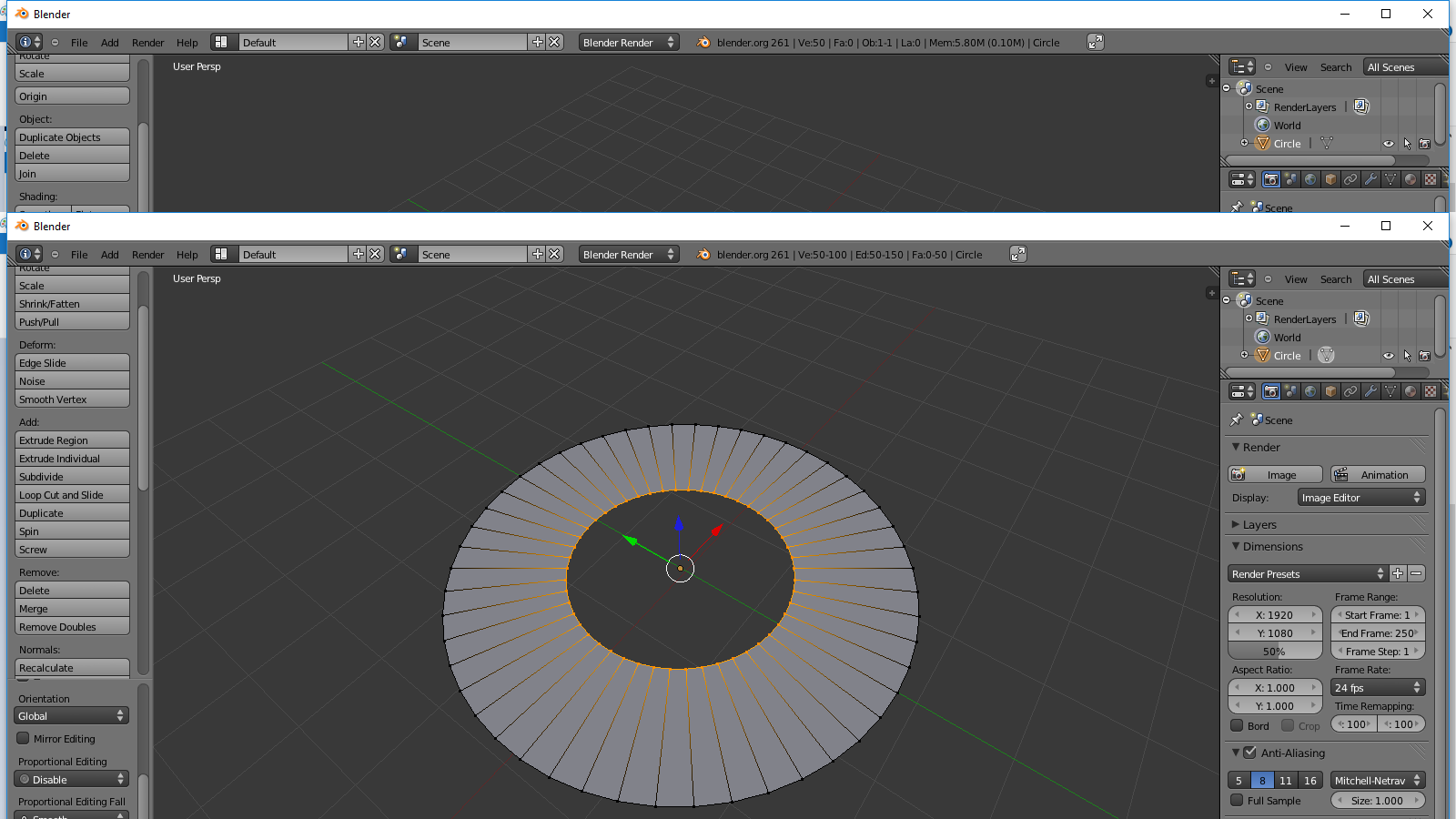Toggle fullscreen icon in background window header
This screenshot has width=1456, height=819.
coord(1096,43)
